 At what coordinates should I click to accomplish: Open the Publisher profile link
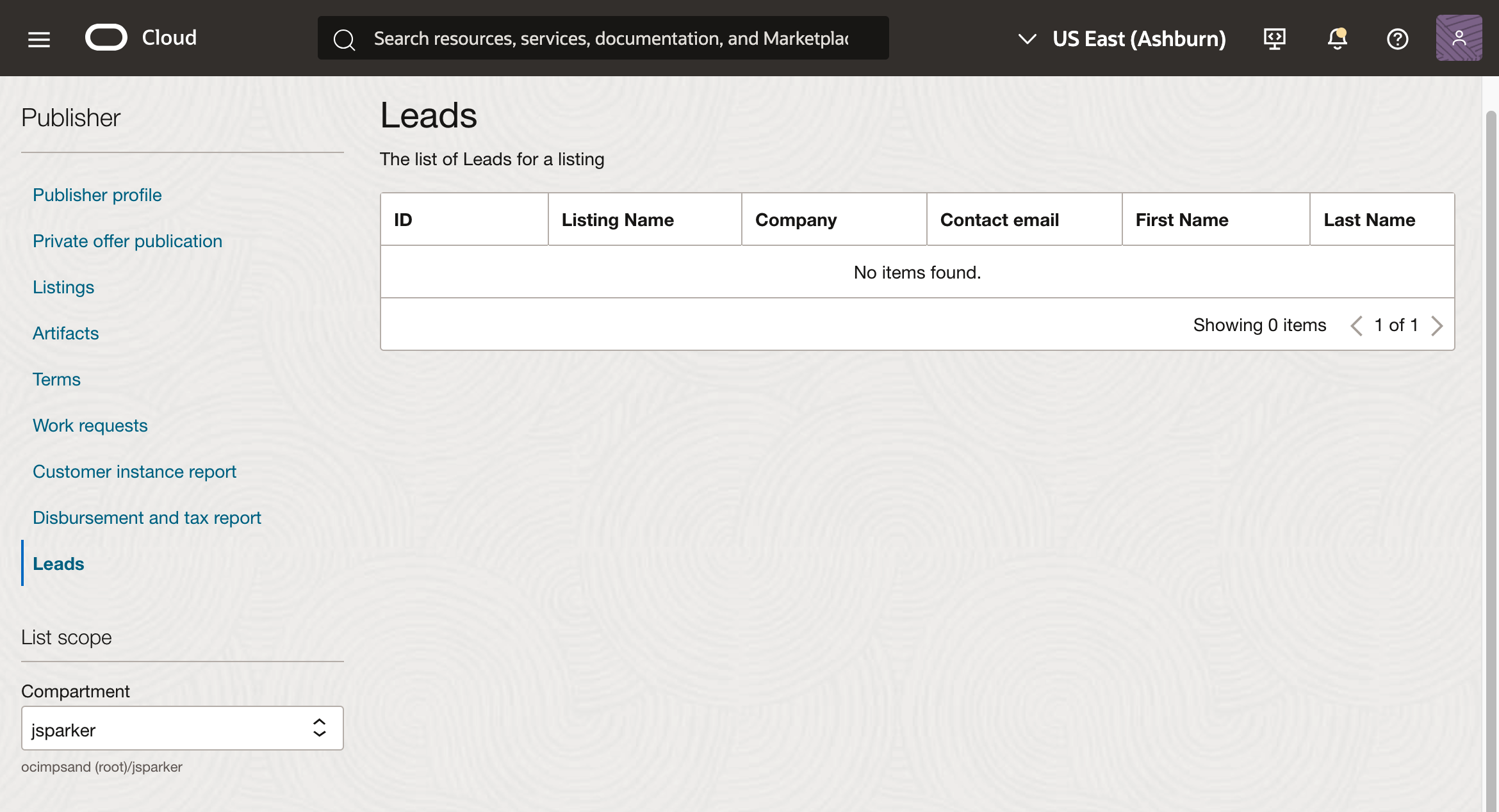[x=97, y=195]
